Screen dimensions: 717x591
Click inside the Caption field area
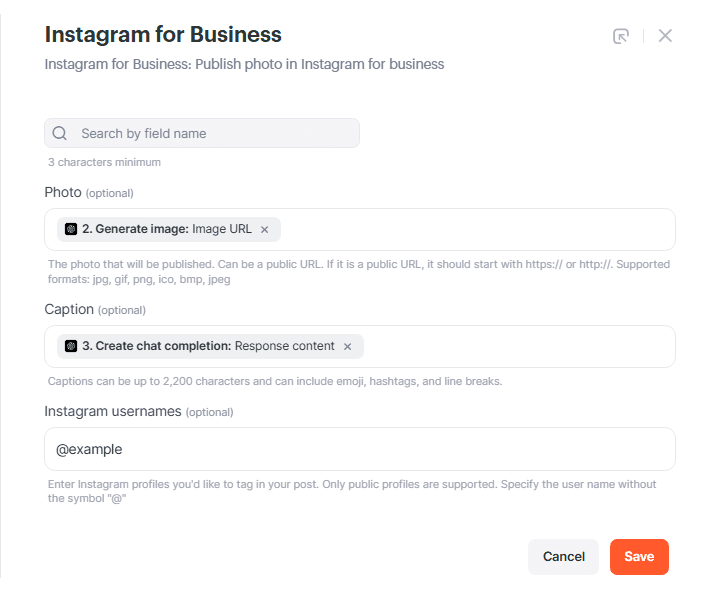517,347
